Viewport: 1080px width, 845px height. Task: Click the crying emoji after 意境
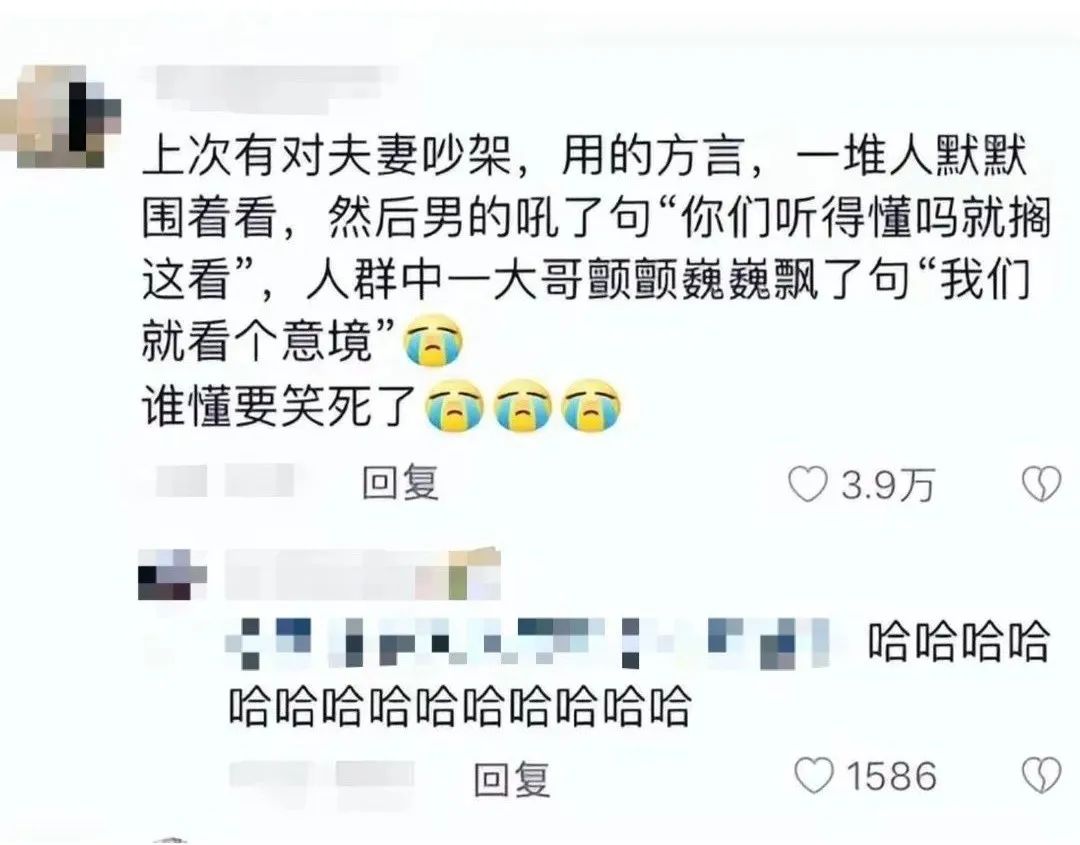tap(434, 340)
